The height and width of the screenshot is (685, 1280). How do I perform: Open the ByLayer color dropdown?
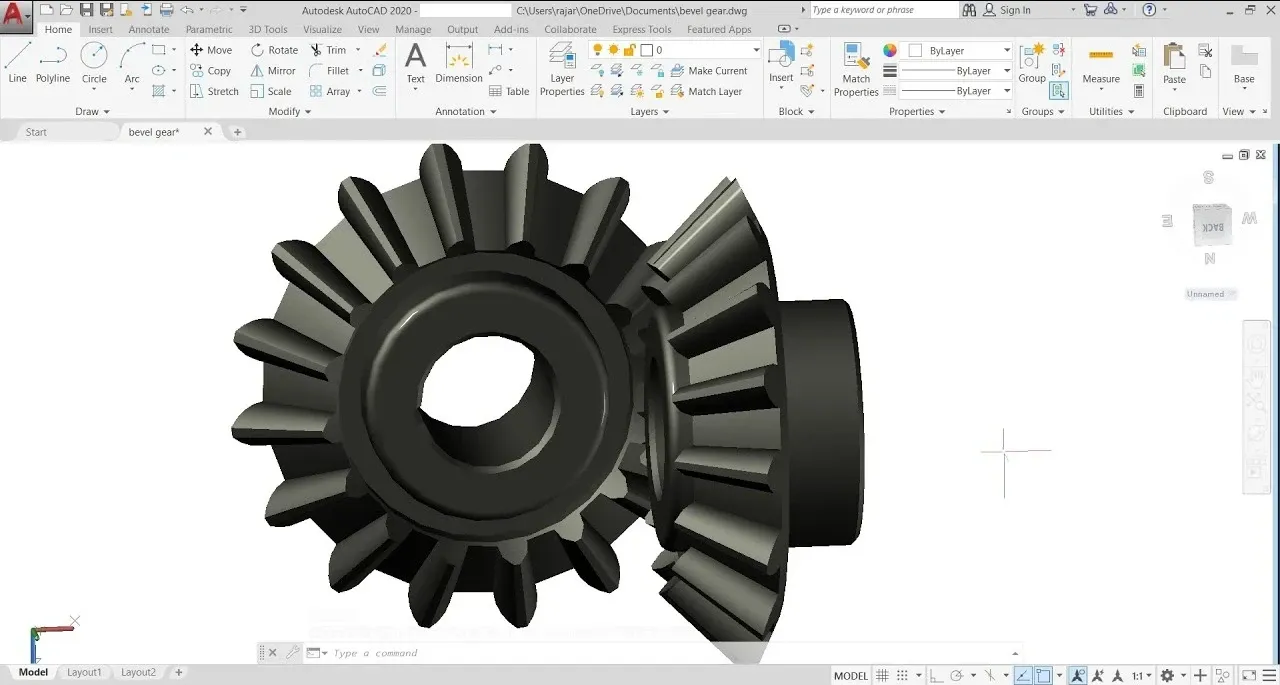click(x=1006, y=49)
